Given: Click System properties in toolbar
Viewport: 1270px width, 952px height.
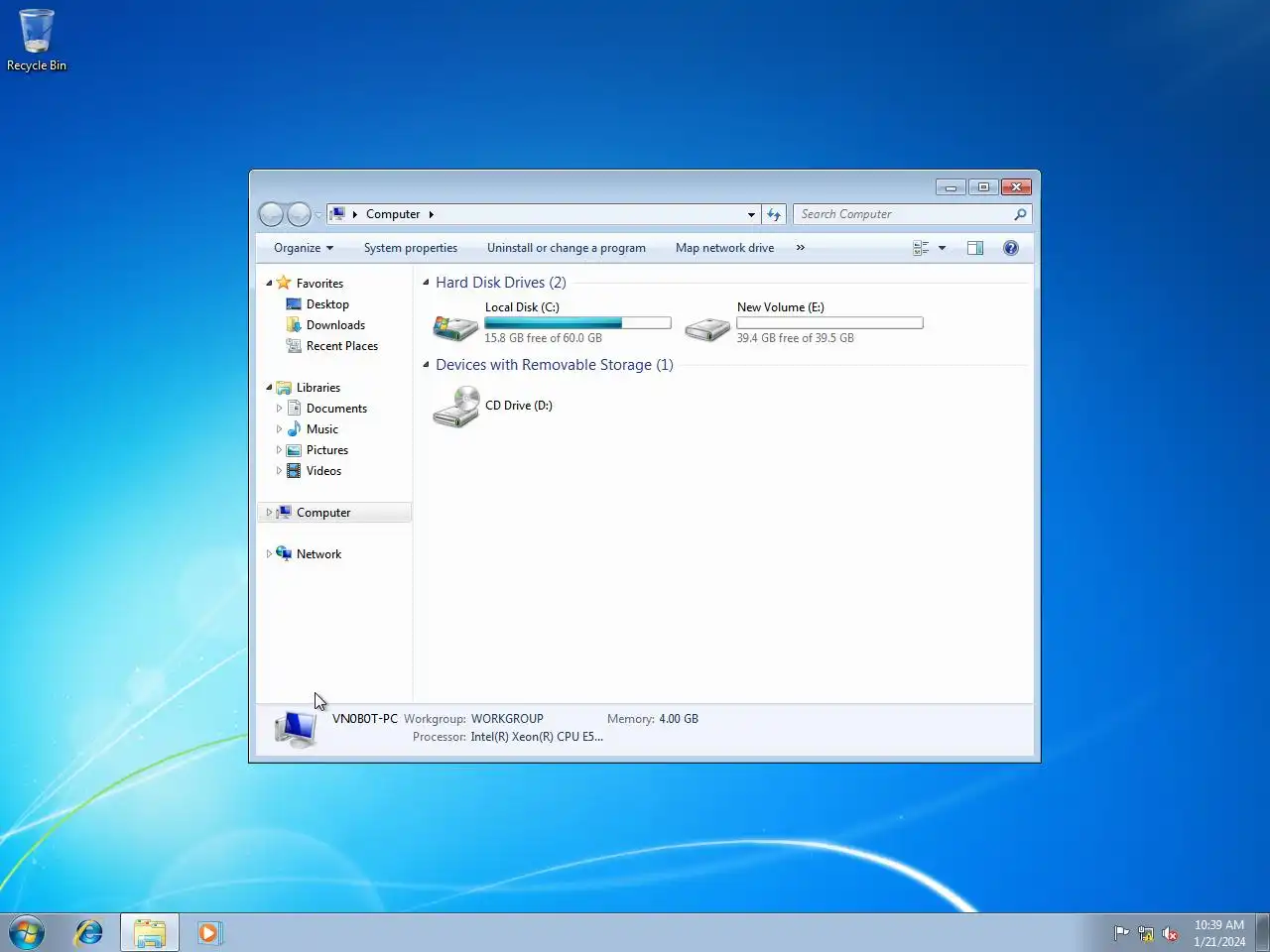Looking at the screenshot, I should click(411, 248).
